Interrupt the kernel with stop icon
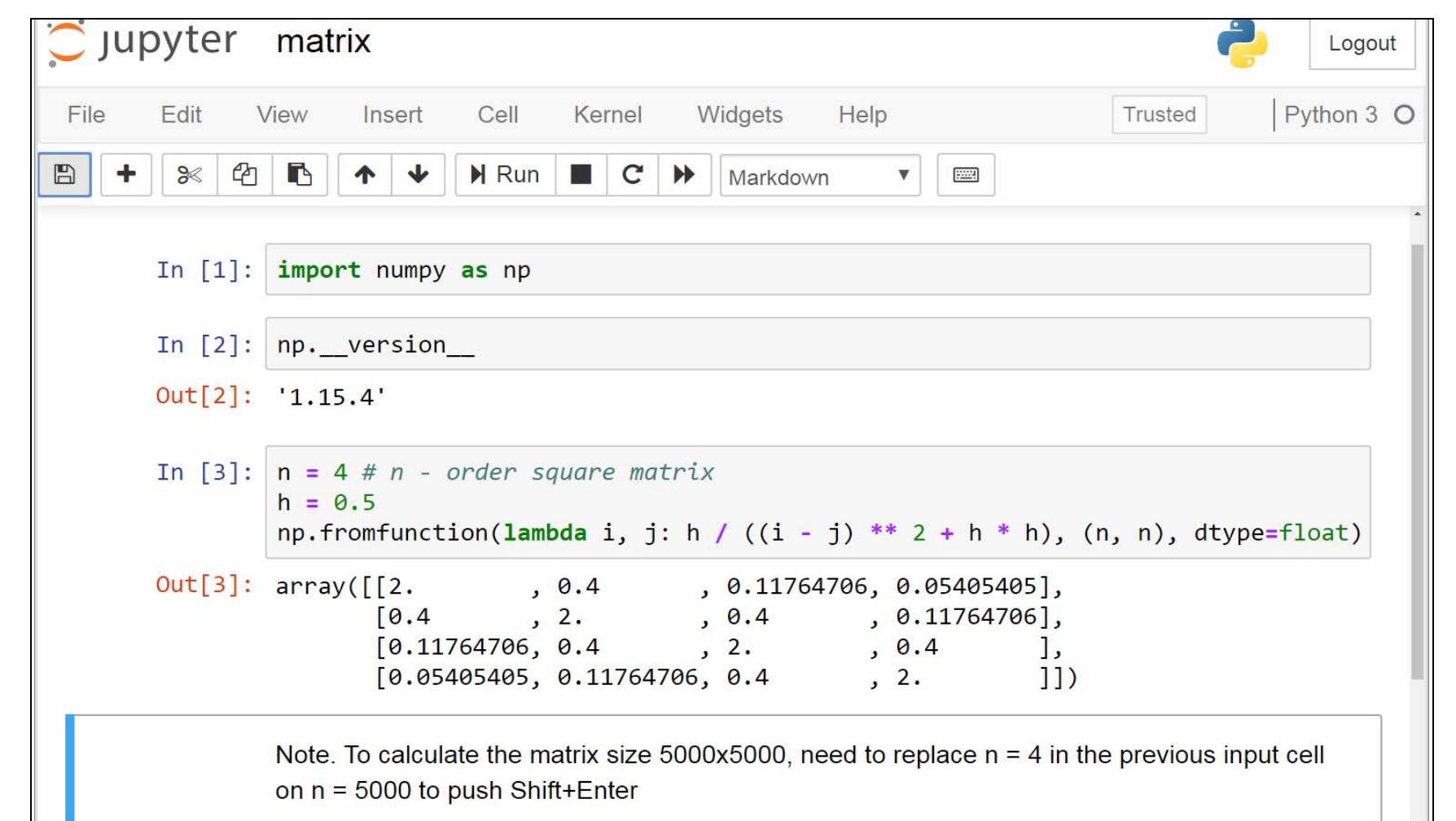 [581, 174]
